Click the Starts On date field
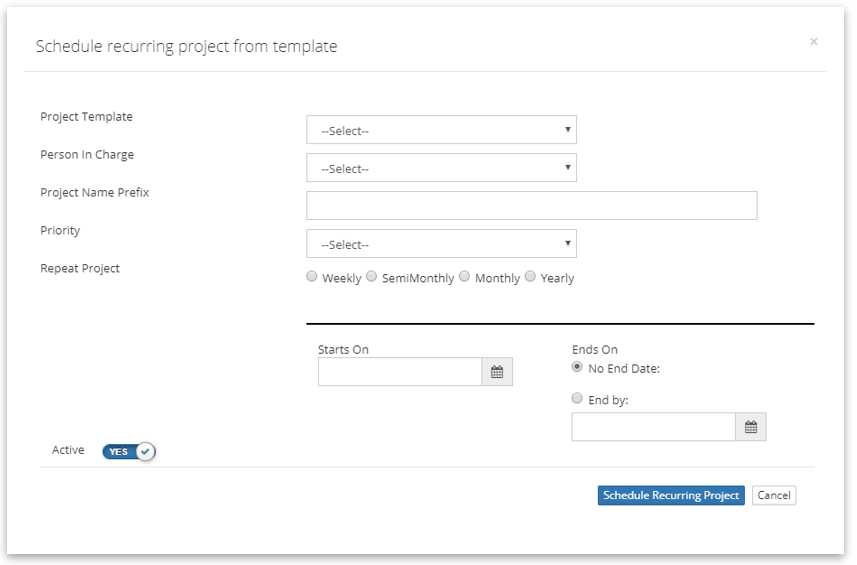The image size is (857, 565). point(400,372)
